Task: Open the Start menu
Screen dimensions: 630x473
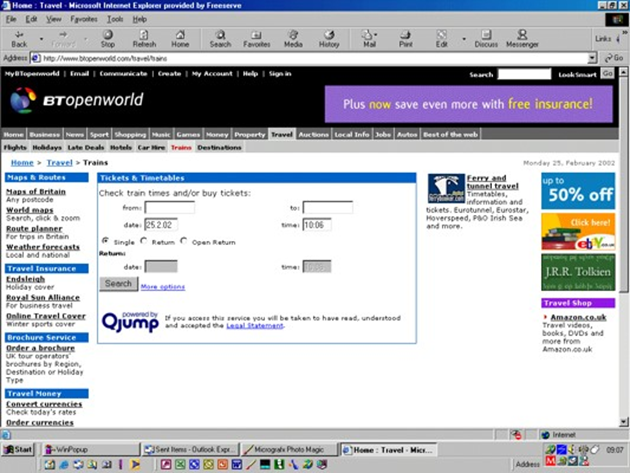Action: tap(18, 449)
